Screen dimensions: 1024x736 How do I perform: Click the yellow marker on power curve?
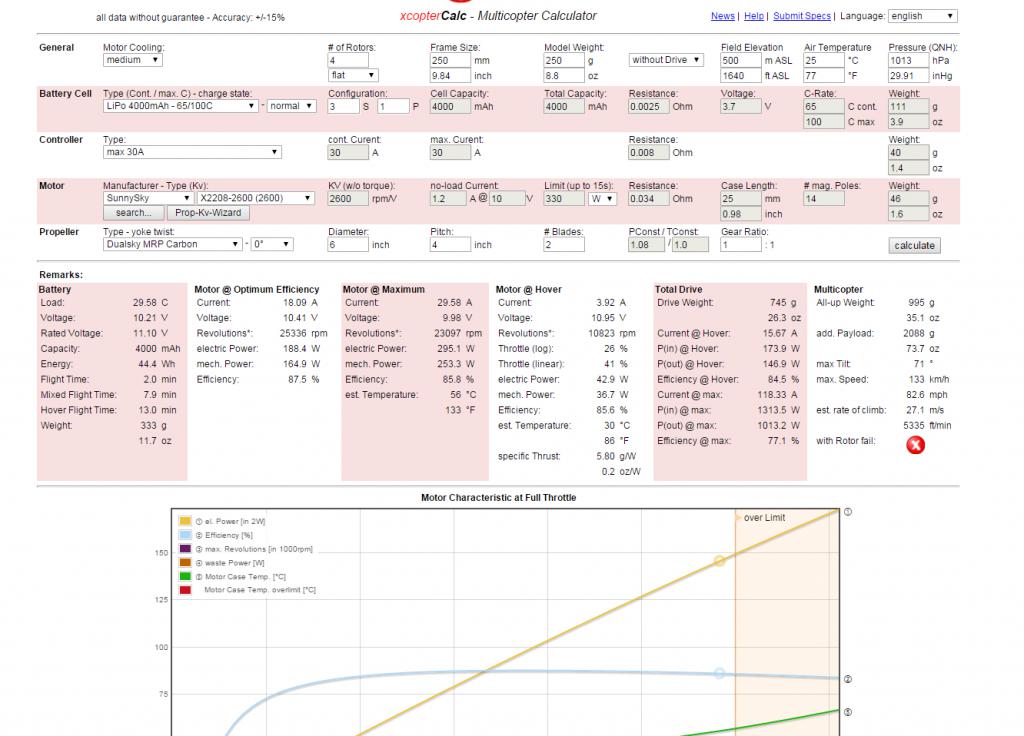[719, 560]
